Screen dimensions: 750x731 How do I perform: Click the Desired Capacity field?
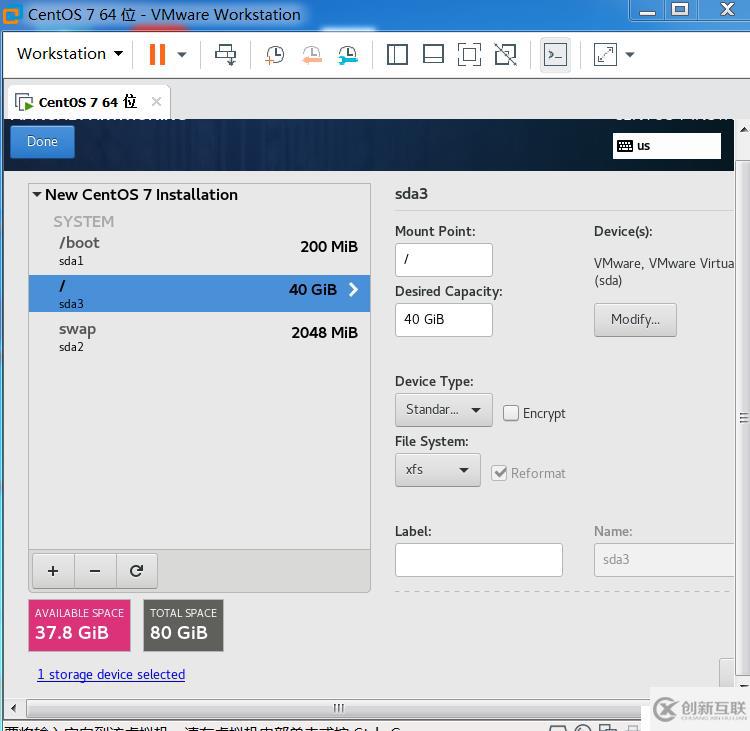[443, 320]
